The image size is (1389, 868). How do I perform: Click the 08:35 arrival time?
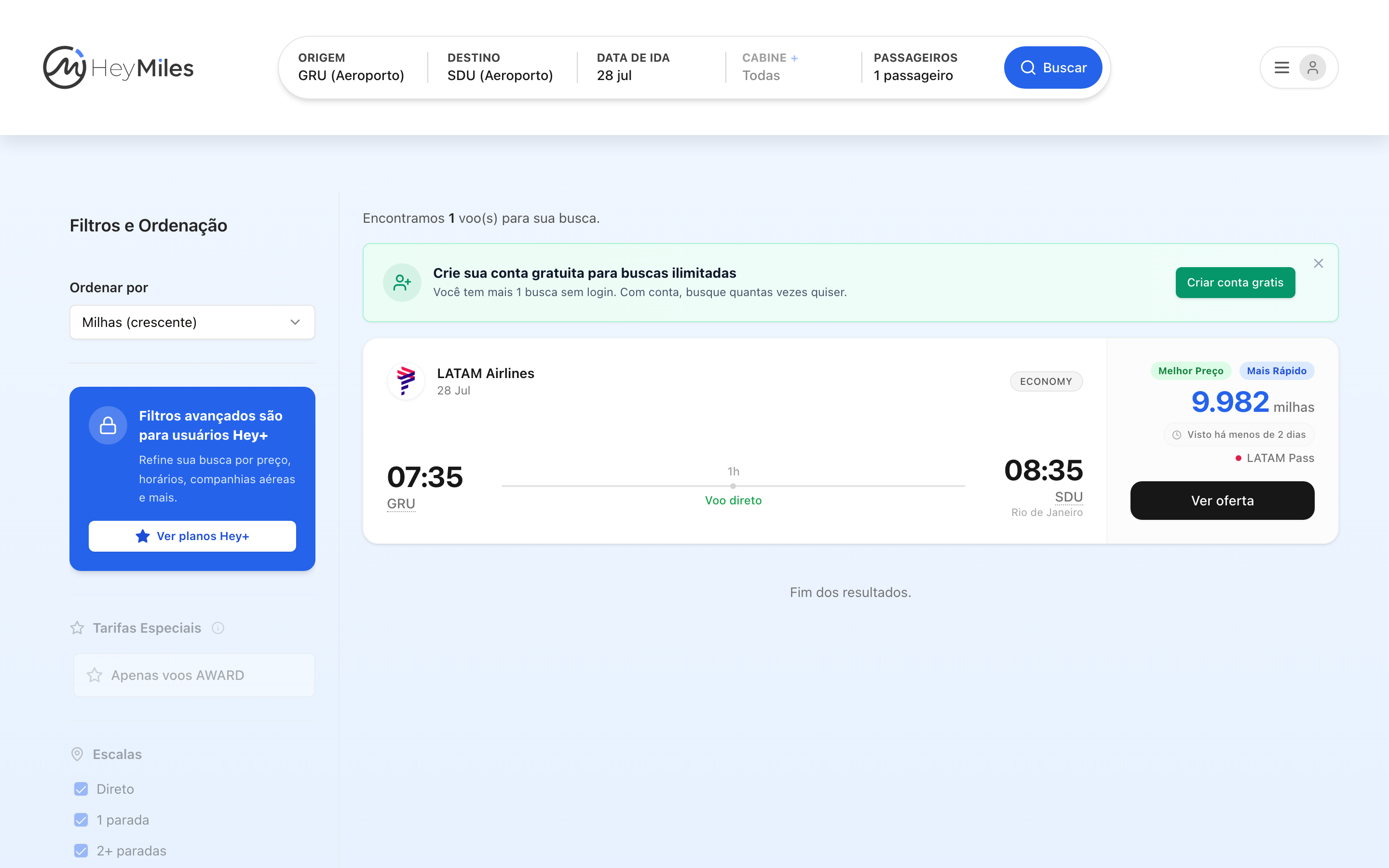click(x=1044, y=471)
